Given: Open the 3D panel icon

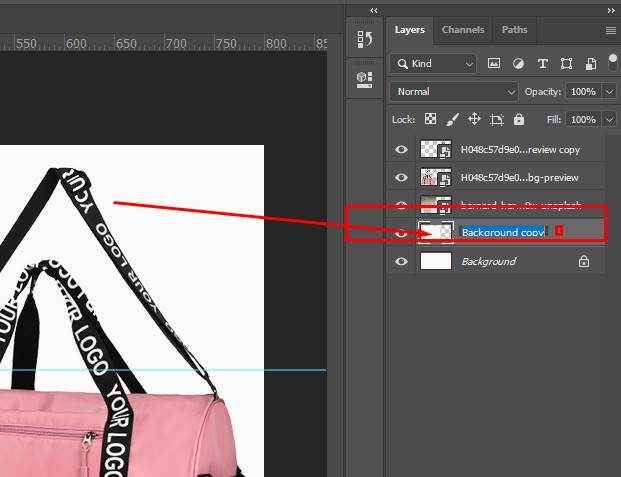Looking at the screenshot, I should click(364, 77).
